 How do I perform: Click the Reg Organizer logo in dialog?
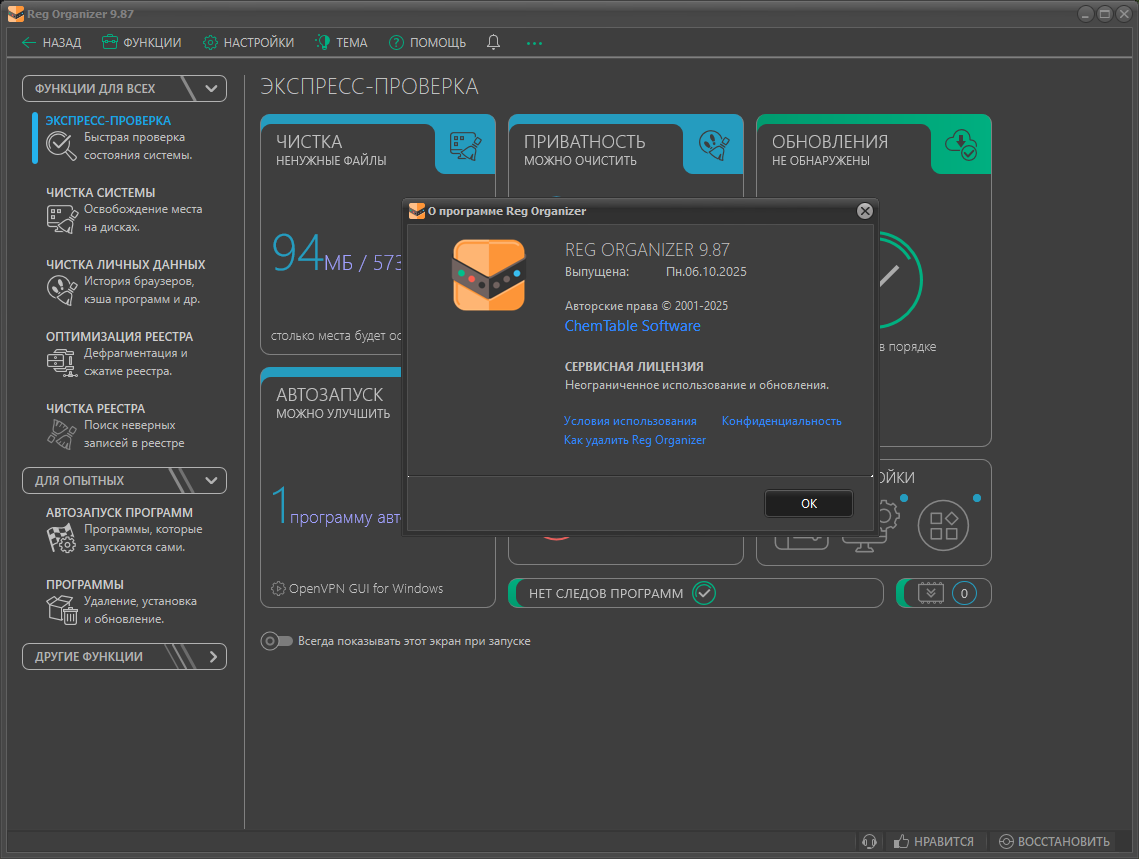pyautogui.click(x=488, y=275)
